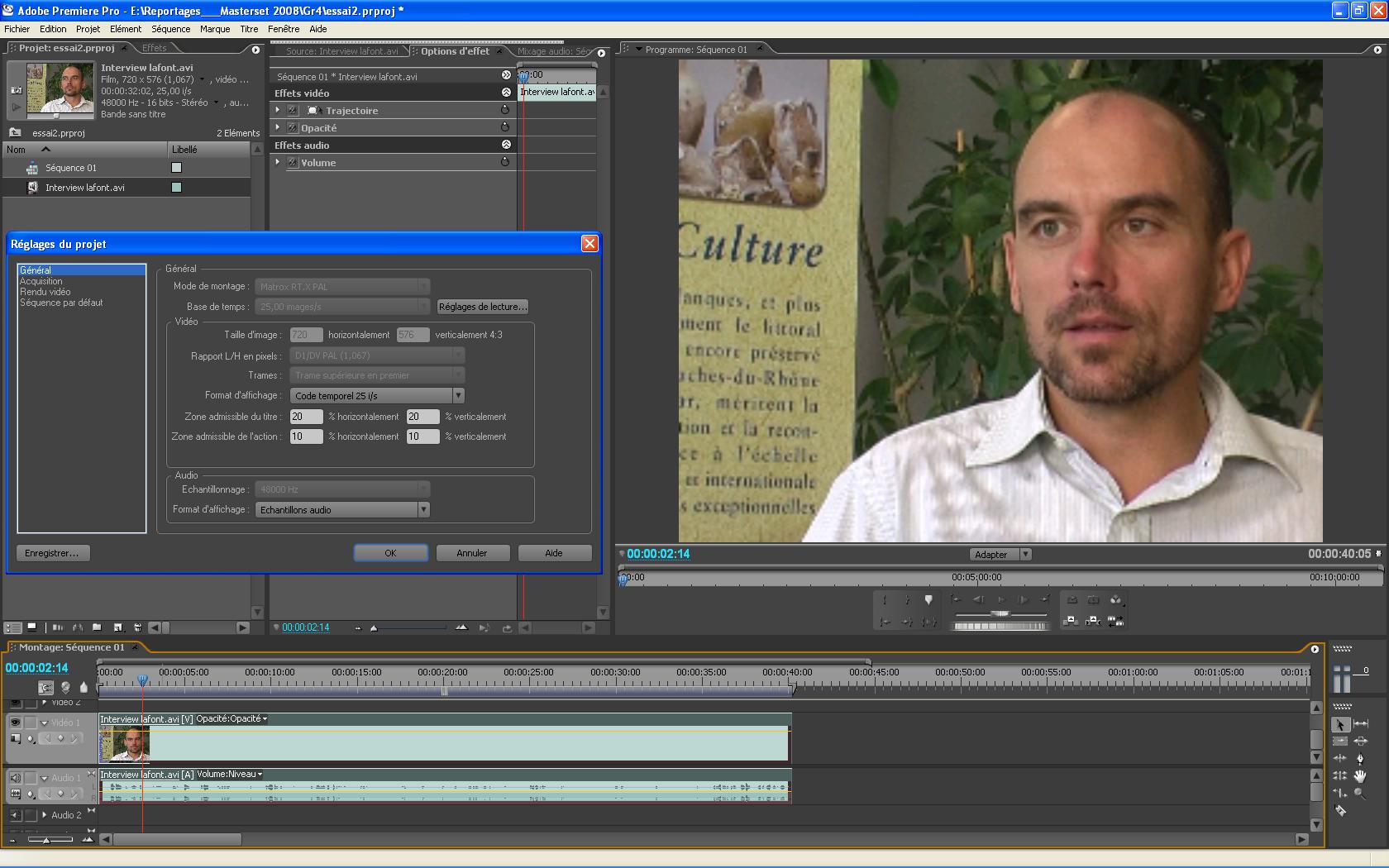The height and width of the screenshot is (868, 1389).
Task: Open the Fichier menu
Action: [x=17, y=29]
